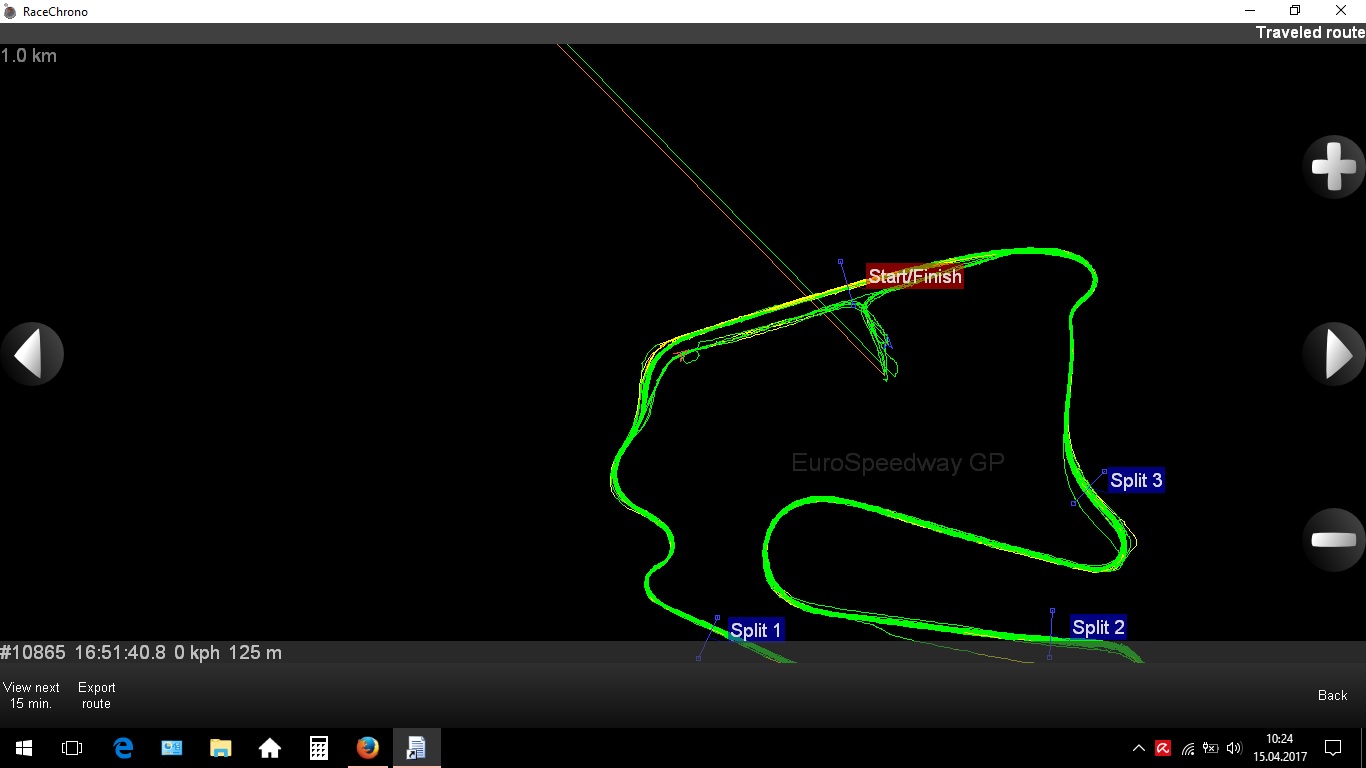Open the Calculator from the taskbar
Viewport: 1366px width, 768px height.
point(318,748)
